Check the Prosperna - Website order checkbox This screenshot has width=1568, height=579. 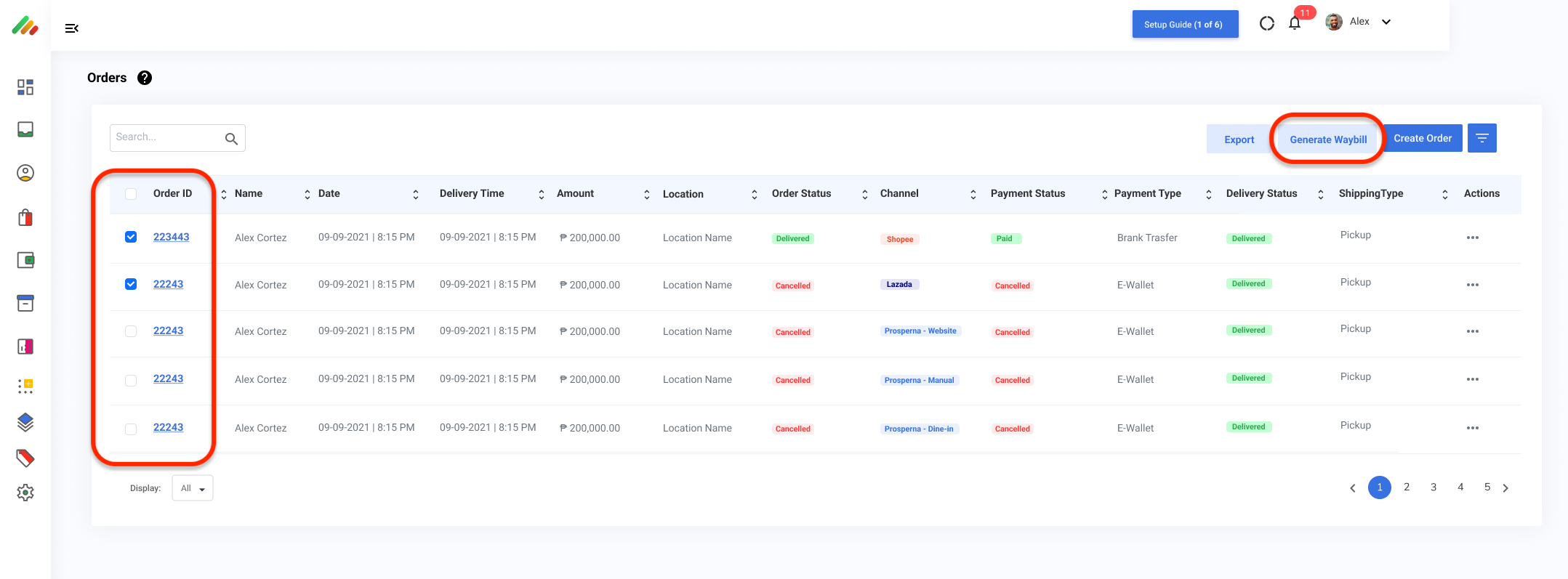tap(131, 331)
